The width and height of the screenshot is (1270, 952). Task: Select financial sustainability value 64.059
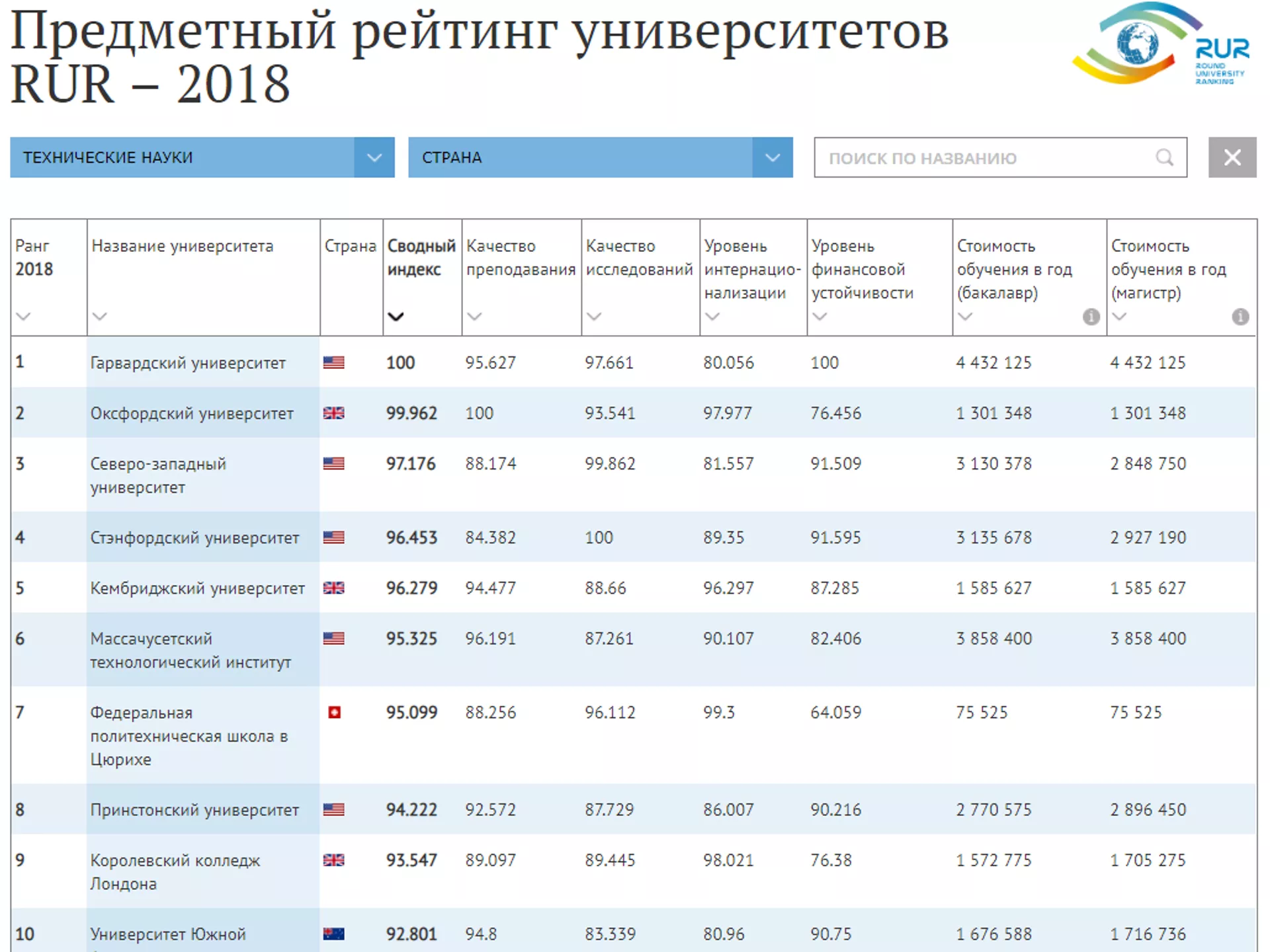(836, 713)
